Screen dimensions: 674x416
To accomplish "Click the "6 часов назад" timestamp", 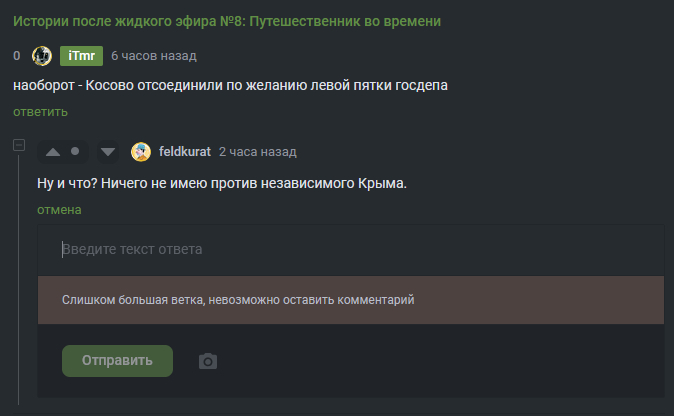I will coord(153,56).
